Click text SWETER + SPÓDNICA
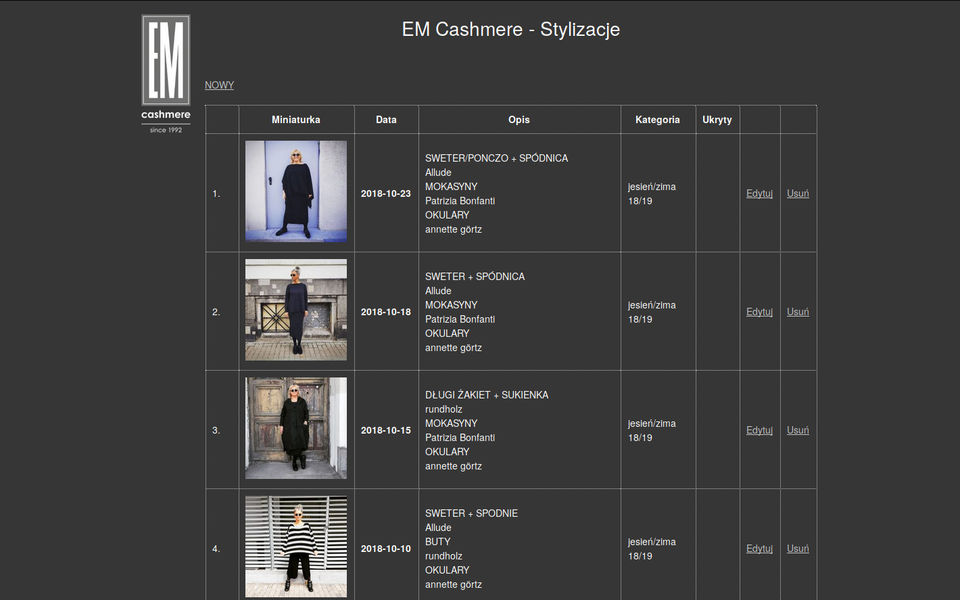 click(x=474, y=276)
